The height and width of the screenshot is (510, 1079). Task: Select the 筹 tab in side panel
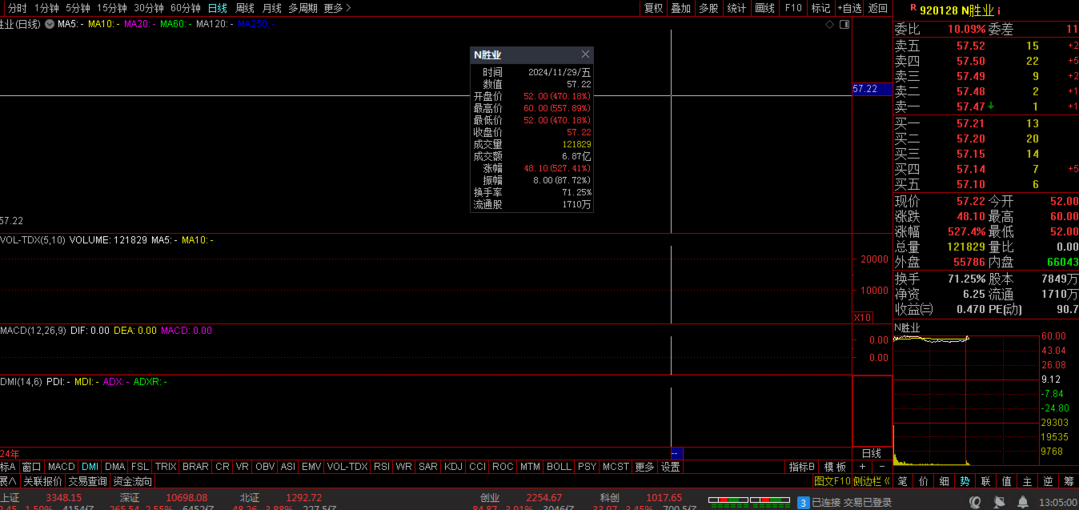pos(1069,480)
